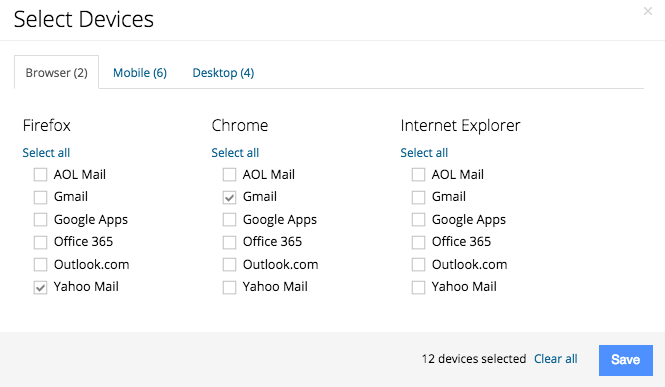The width and height of the screenshot is (665, 387).
Task: Click the Firefox column heading
Action: click(x=47, y=125)
